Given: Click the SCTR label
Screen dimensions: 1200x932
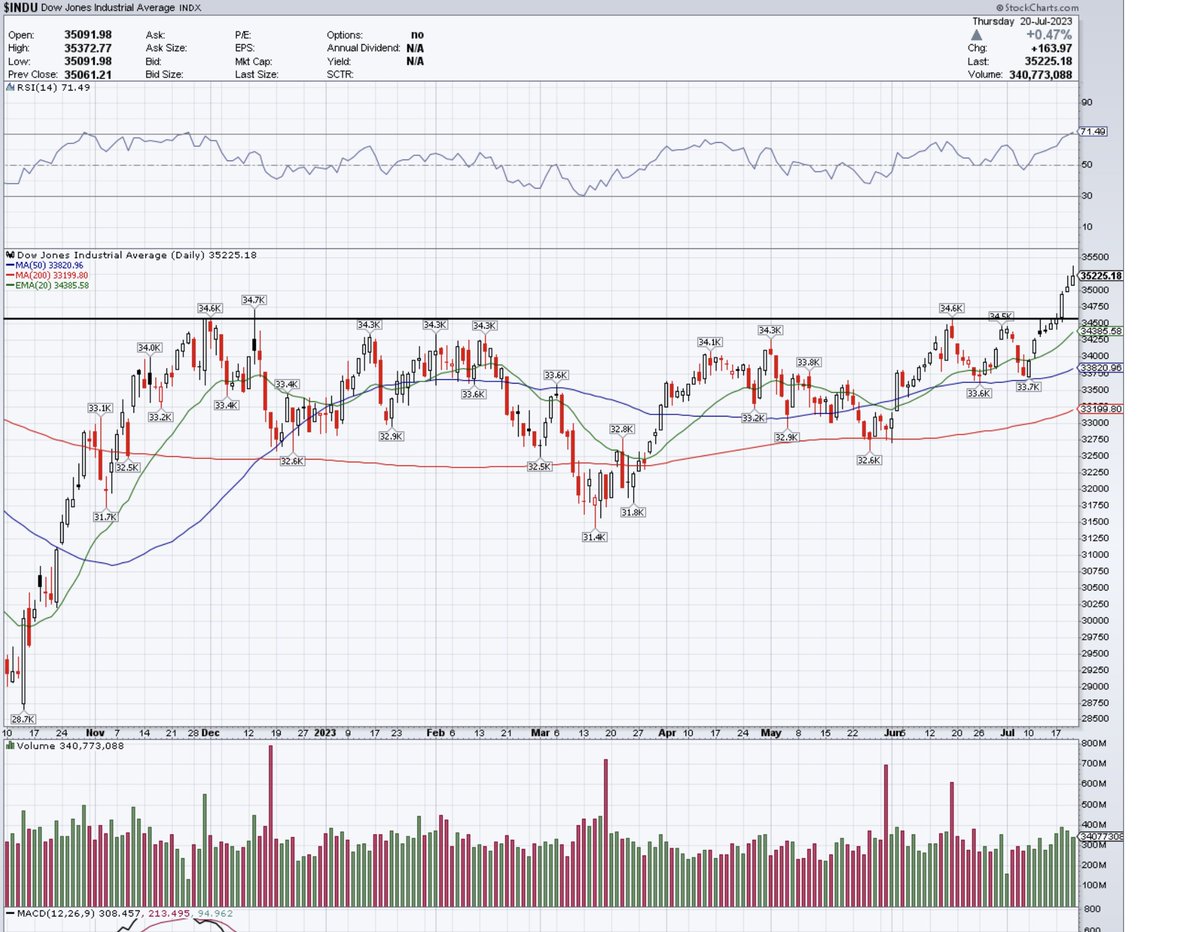Looking at the screenshot, I should click(x=342, y=73).
